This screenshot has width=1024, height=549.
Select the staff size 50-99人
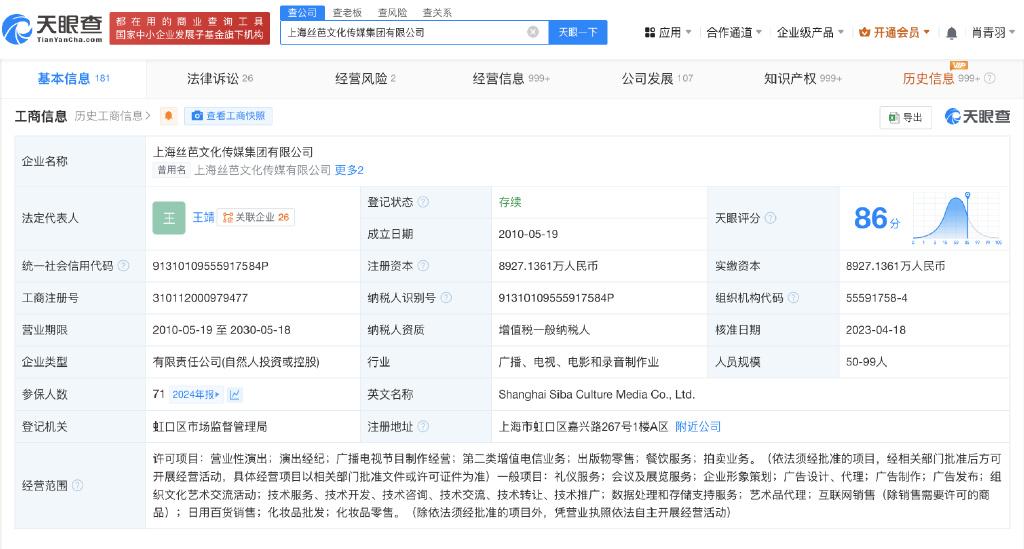[867, 362]
